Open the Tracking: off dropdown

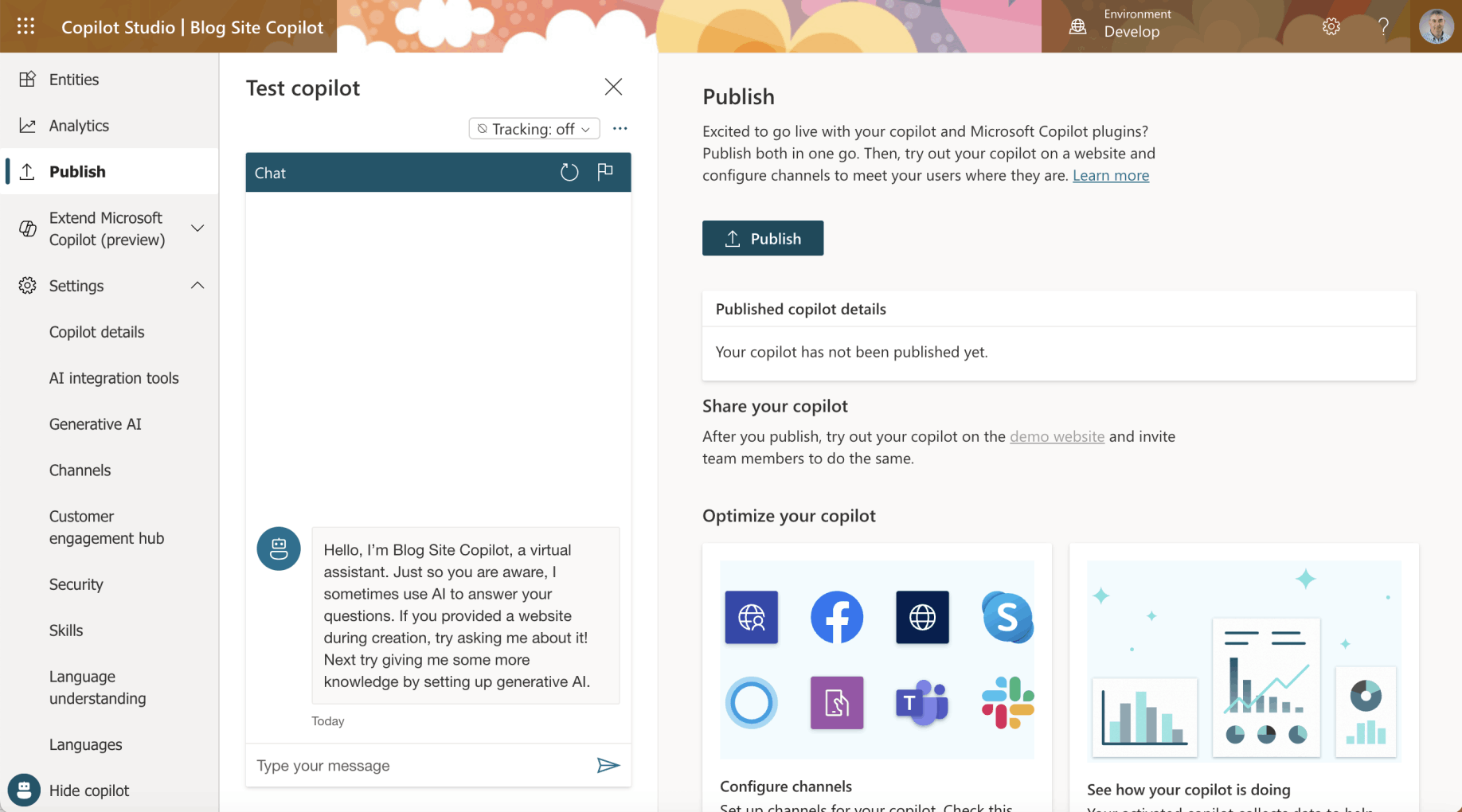tap(534, 129)
